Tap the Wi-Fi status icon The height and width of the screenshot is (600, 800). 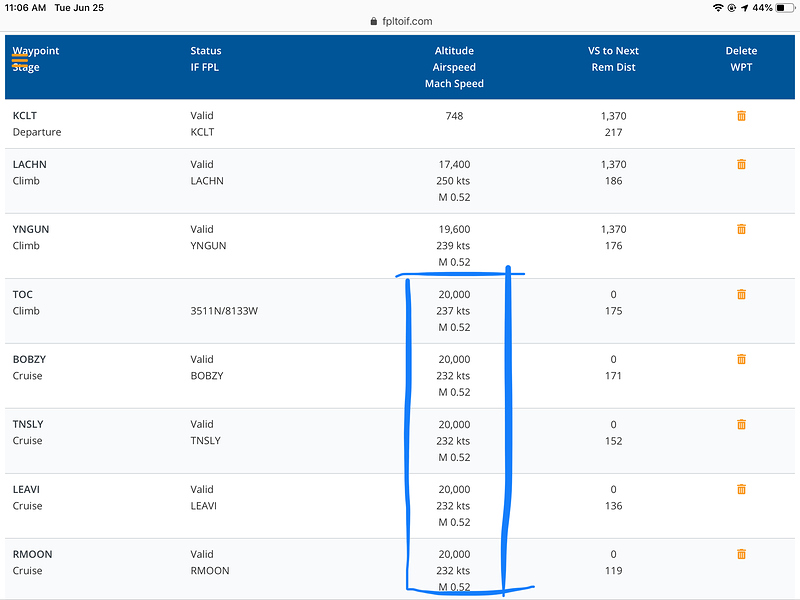(718, 8)
